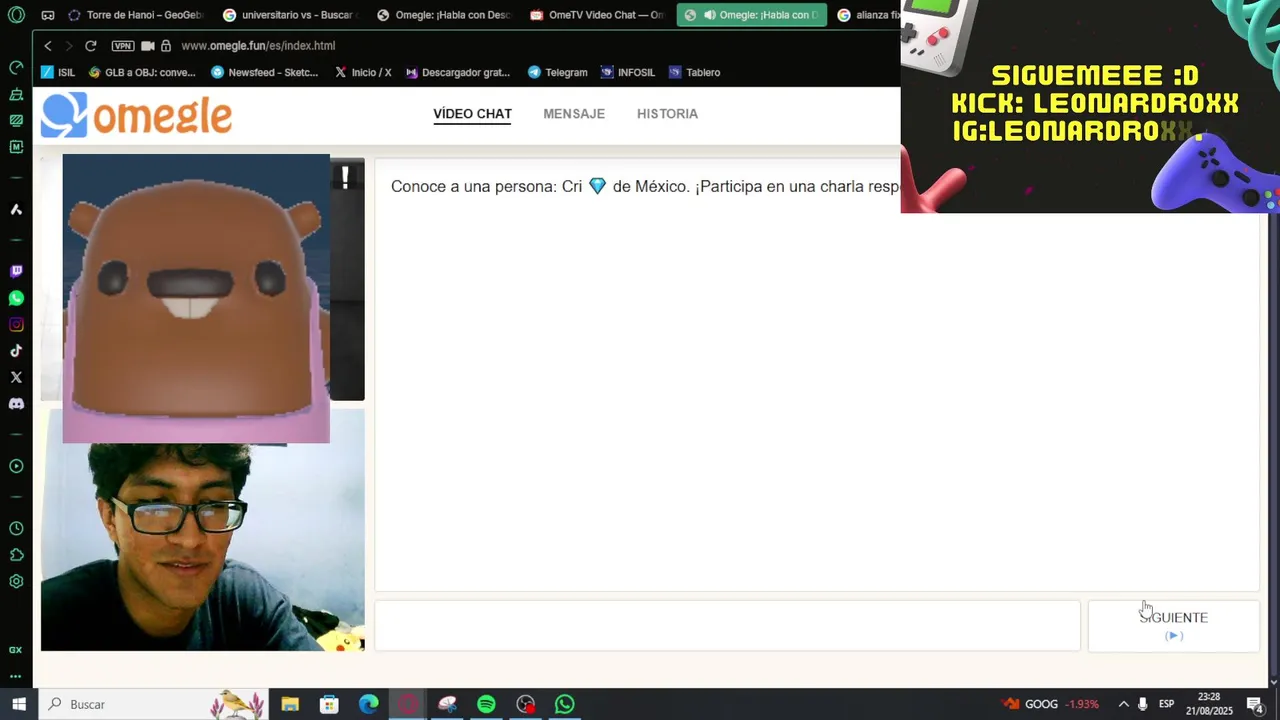Open Spotify from taskbar
This screenshot has width=1280, height=720.
(x=486, y=704)
